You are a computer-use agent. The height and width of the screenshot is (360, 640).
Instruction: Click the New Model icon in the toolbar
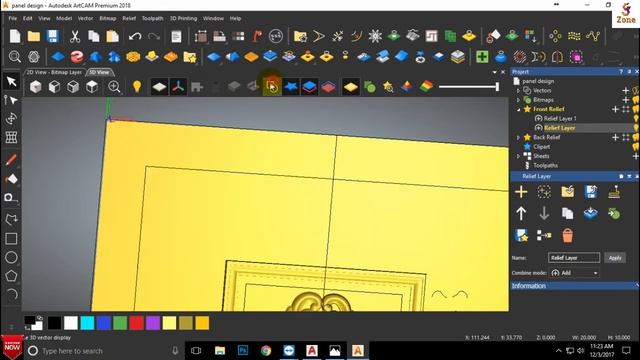[15, 36]
